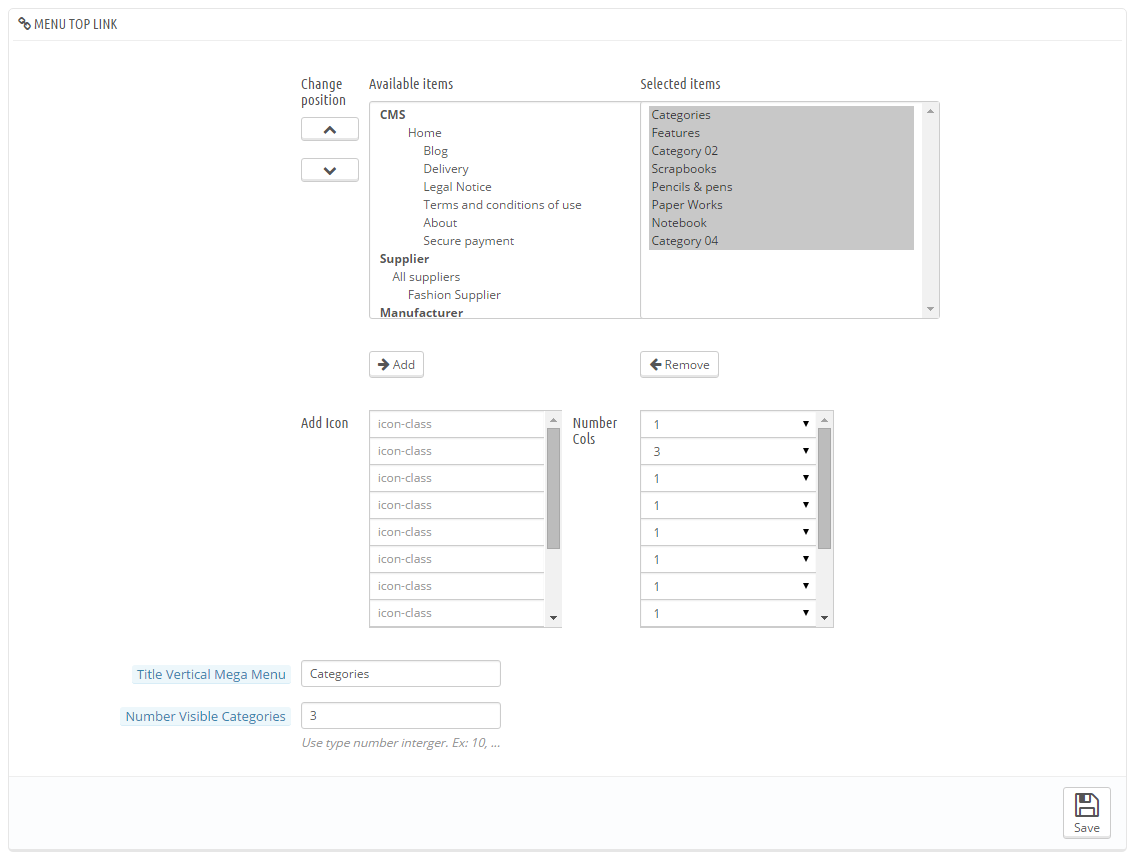1132x854 pixels.
Task: Click Add Icon list scroll down arrow
Action: pyautogui.click(x=554, y=618)
